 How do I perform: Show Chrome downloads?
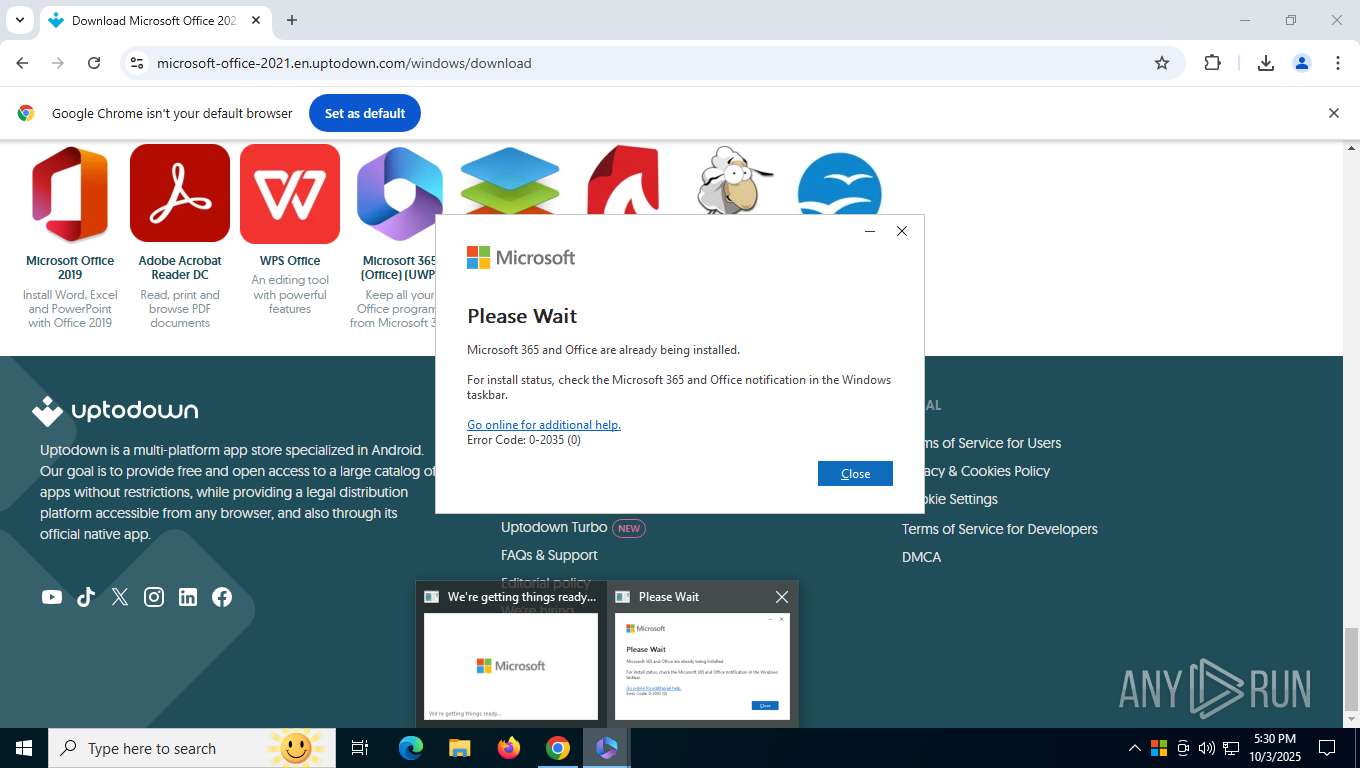(1265, 63)
